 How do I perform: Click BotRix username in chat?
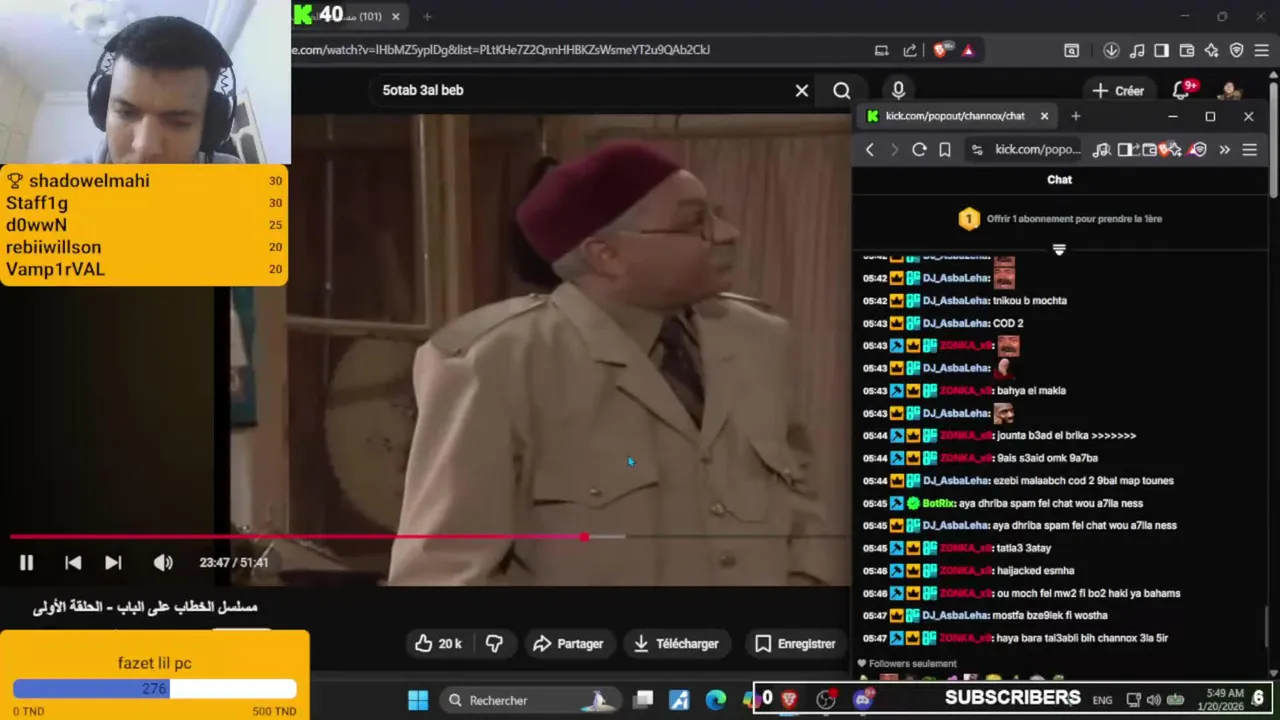(x=938, y=503)
